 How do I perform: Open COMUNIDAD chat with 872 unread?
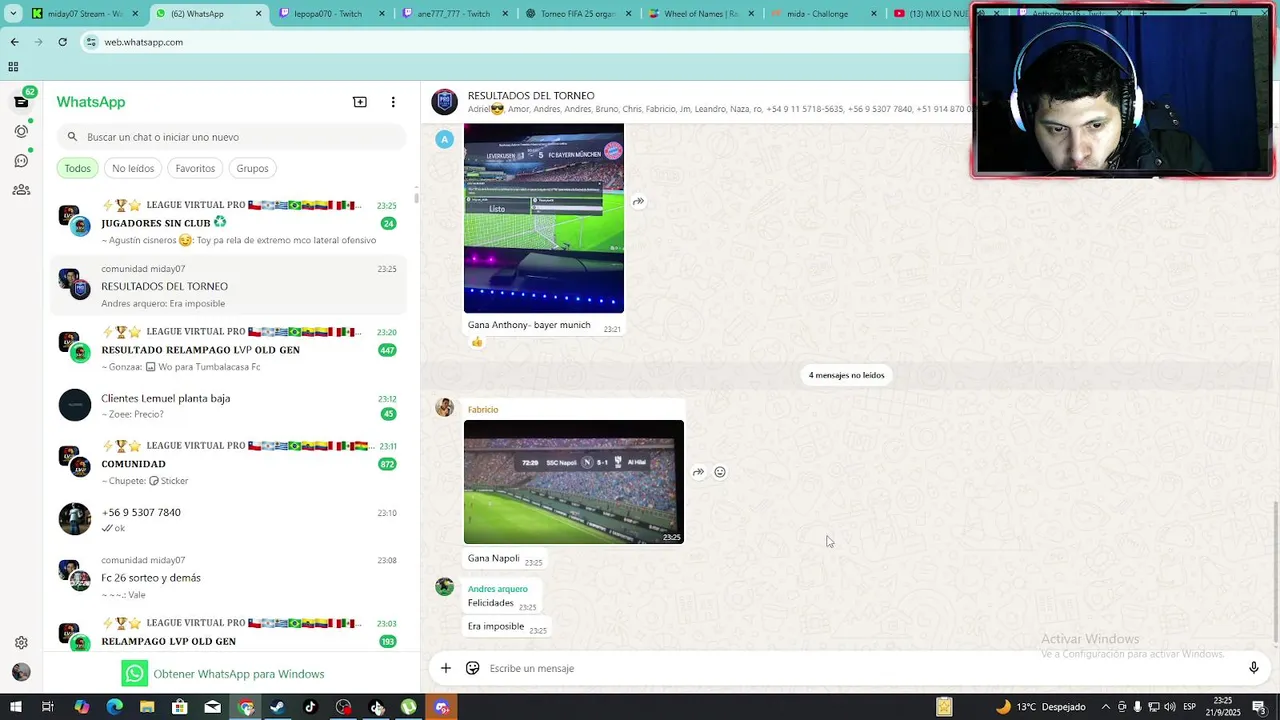coord(227,463)
